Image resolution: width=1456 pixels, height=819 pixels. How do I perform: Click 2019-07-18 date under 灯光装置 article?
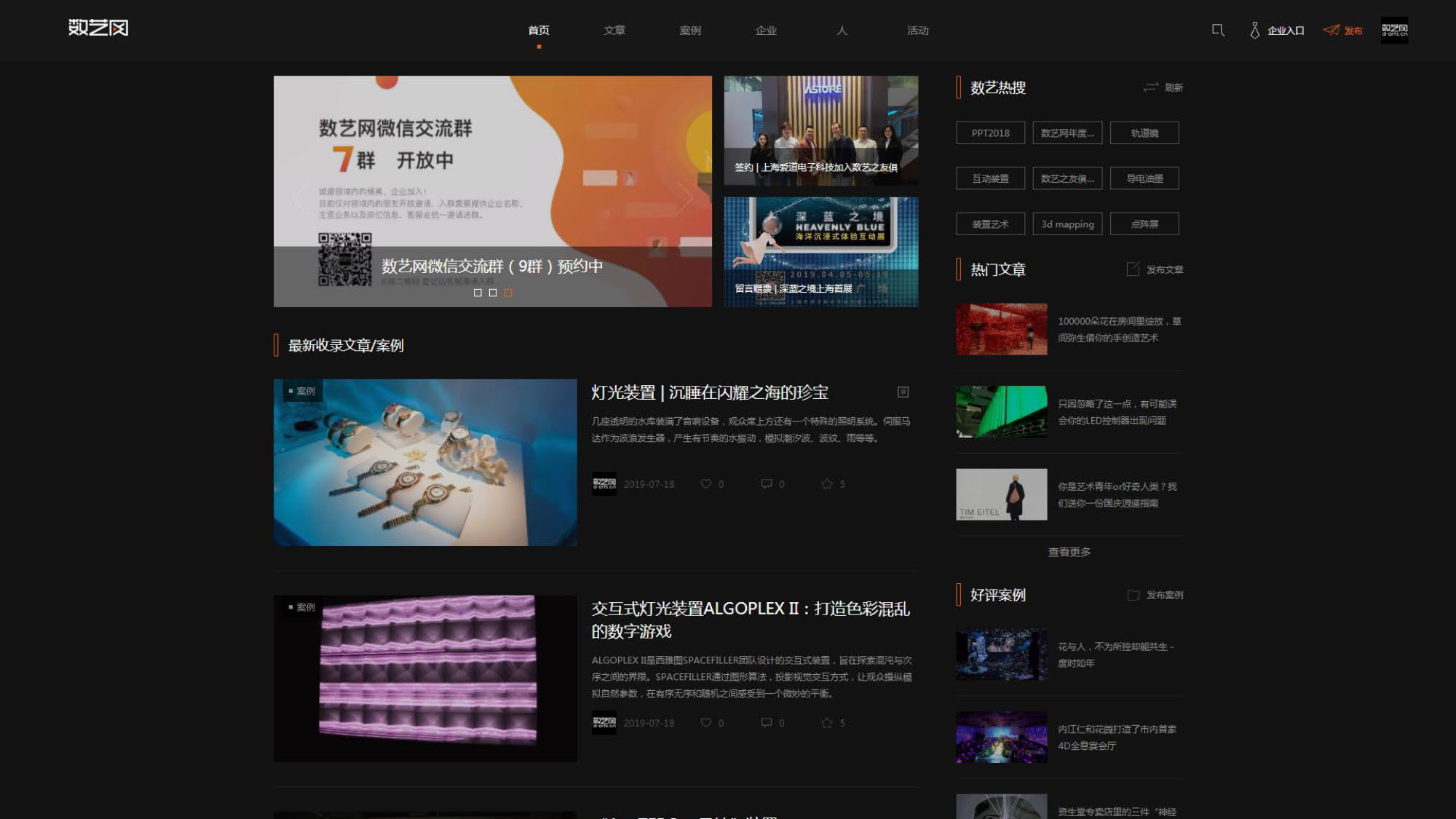point(649,484)
